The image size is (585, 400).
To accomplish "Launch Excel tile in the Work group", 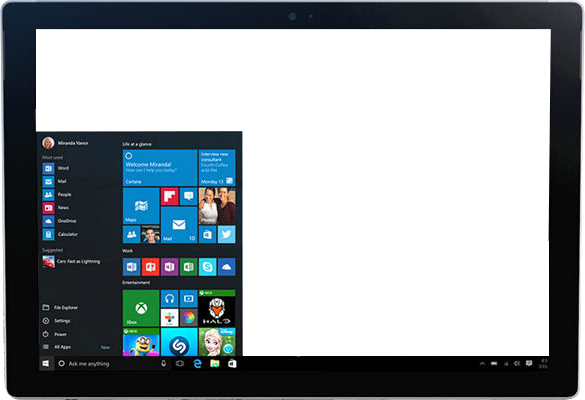I will pyautogui.click(x=188, y=267).
